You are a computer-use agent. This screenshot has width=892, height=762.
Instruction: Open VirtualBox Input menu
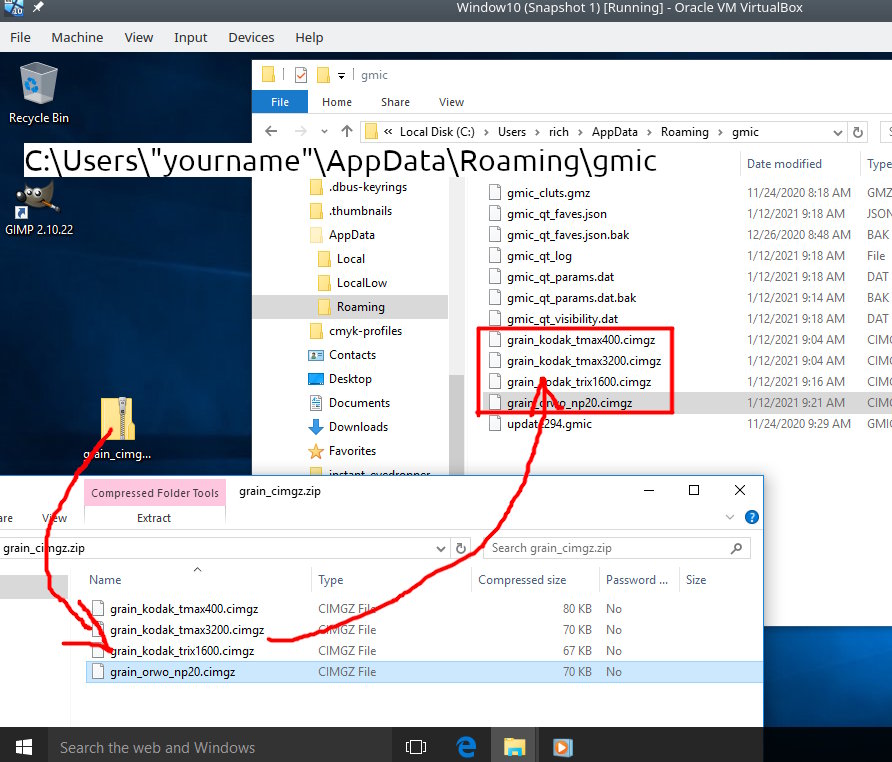click(191, 38)
